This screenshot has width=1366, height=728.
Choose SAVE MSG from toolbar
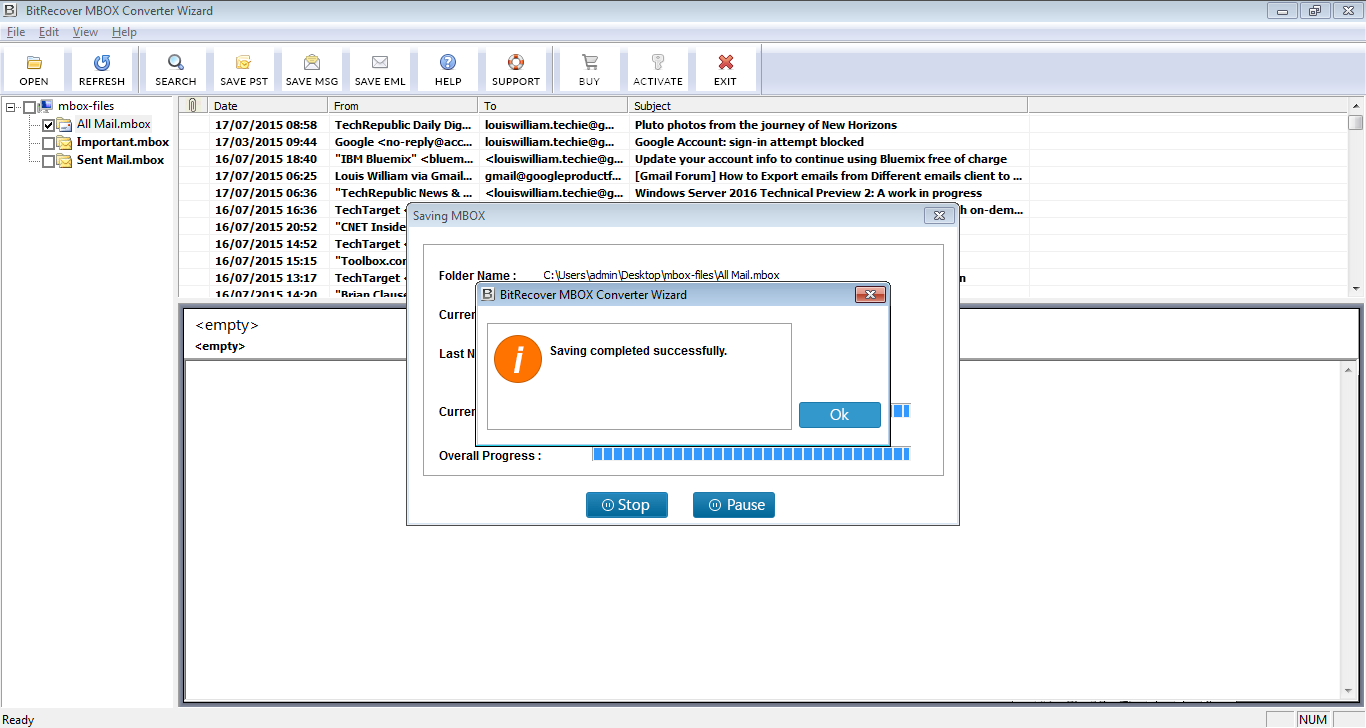312,70
